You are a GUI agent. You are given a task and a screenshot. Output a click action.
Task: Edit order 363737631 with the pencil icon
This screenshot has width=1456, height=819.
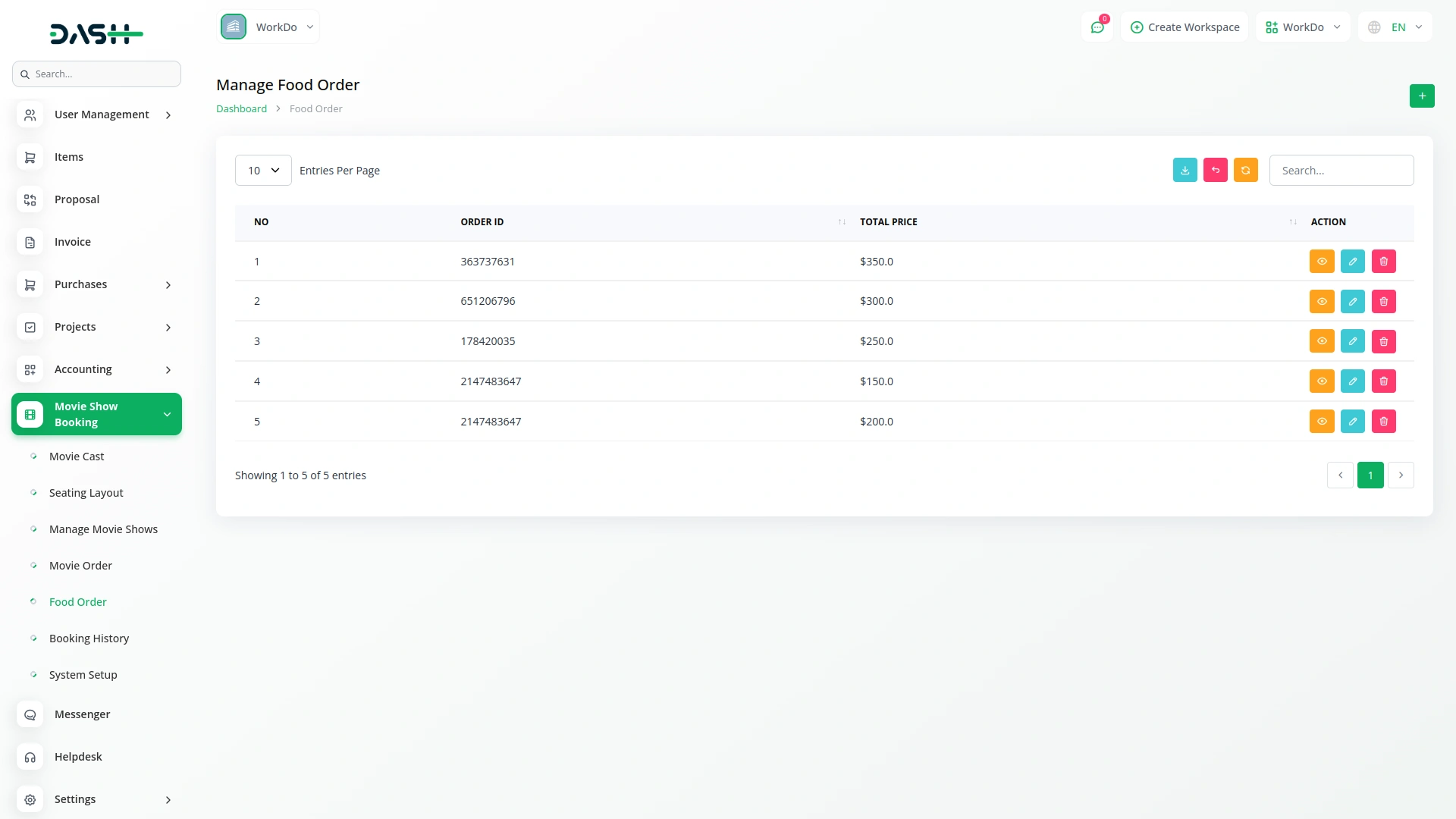1352,261
